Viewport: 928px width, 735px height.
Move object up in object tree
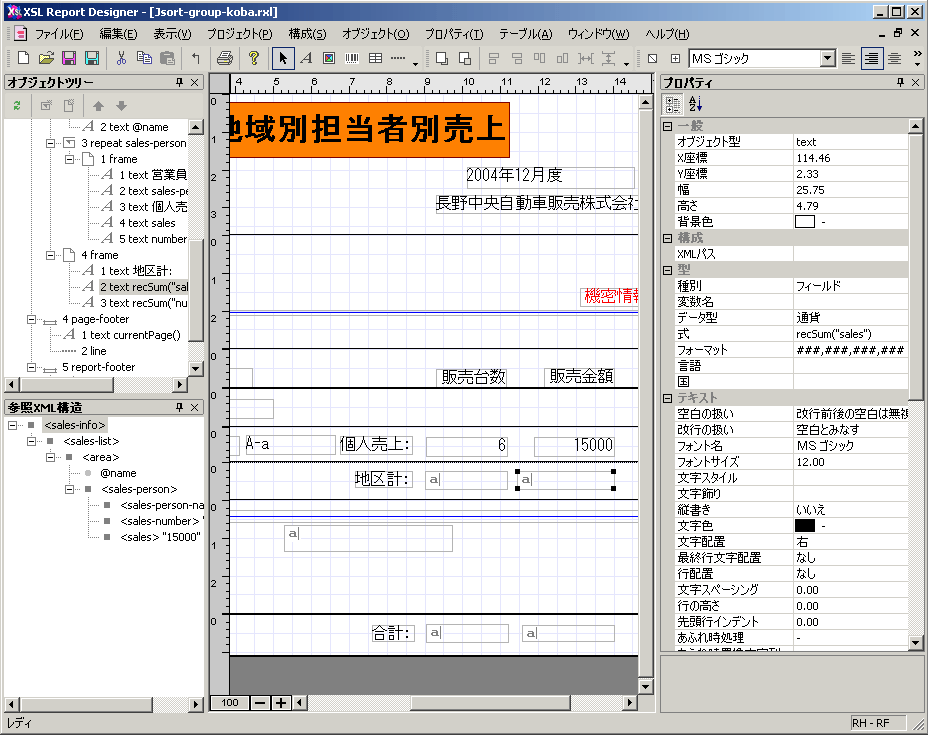coord(98,106)
